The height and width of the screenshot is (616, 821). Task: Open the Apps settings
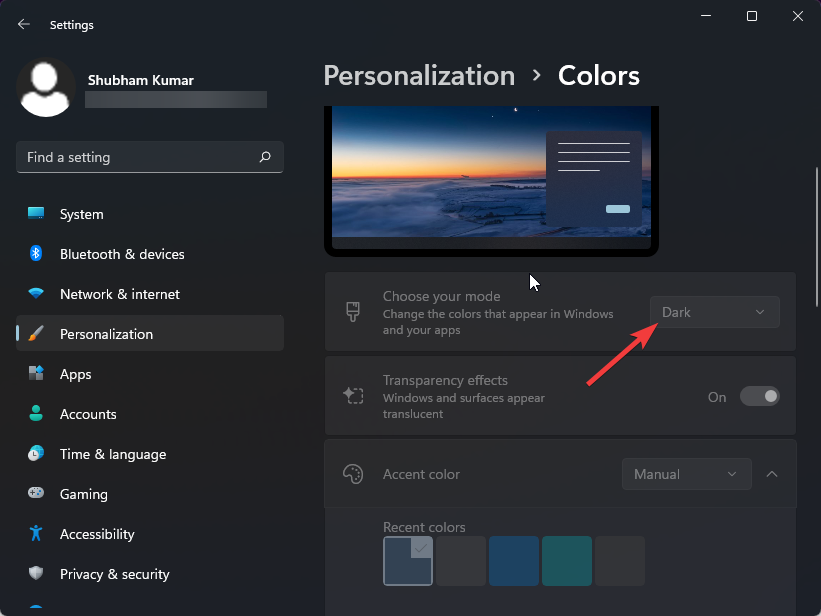tap(150, 374)
